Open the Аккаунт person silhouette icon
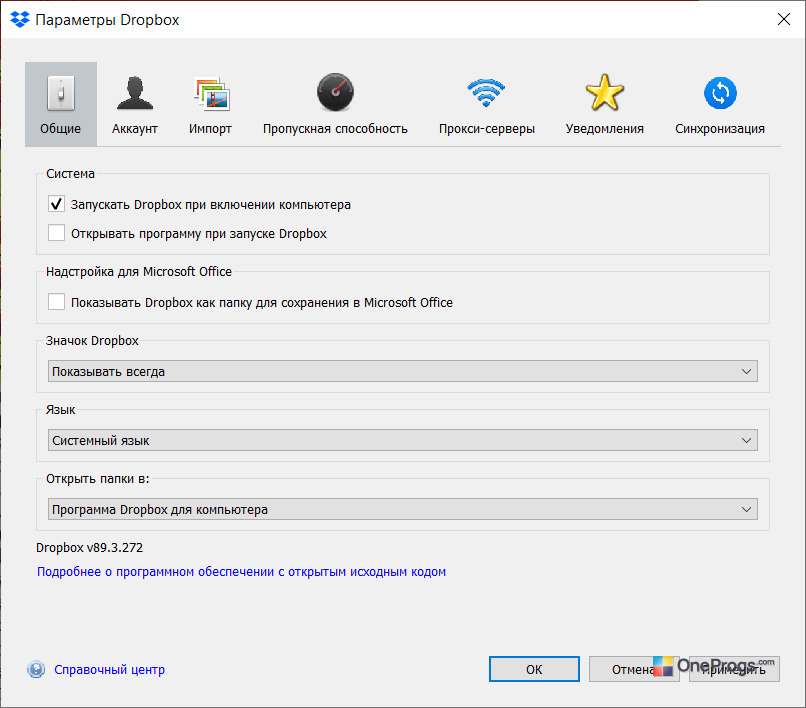The height and width of the screenshot is (708, 806). tap(135, 93)
